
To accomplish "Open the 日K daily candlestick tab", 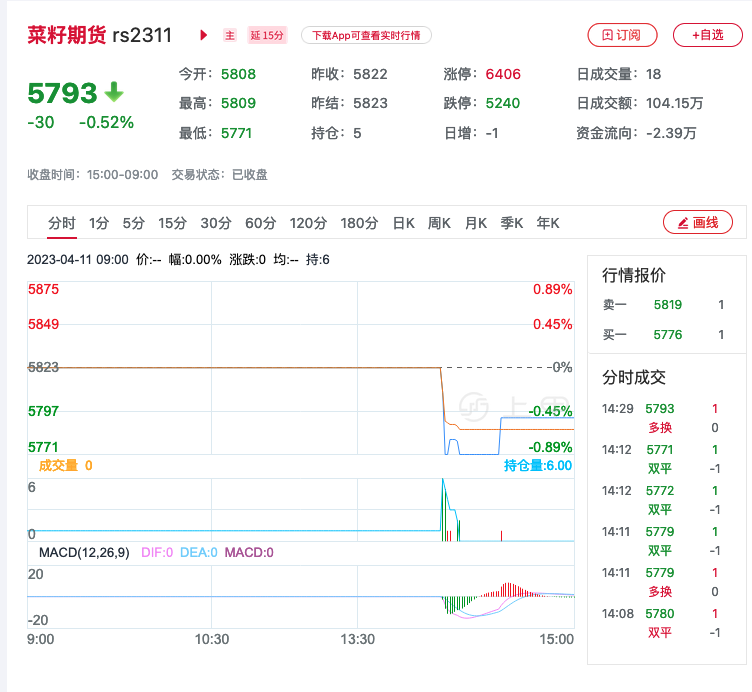I will point(404,223).
